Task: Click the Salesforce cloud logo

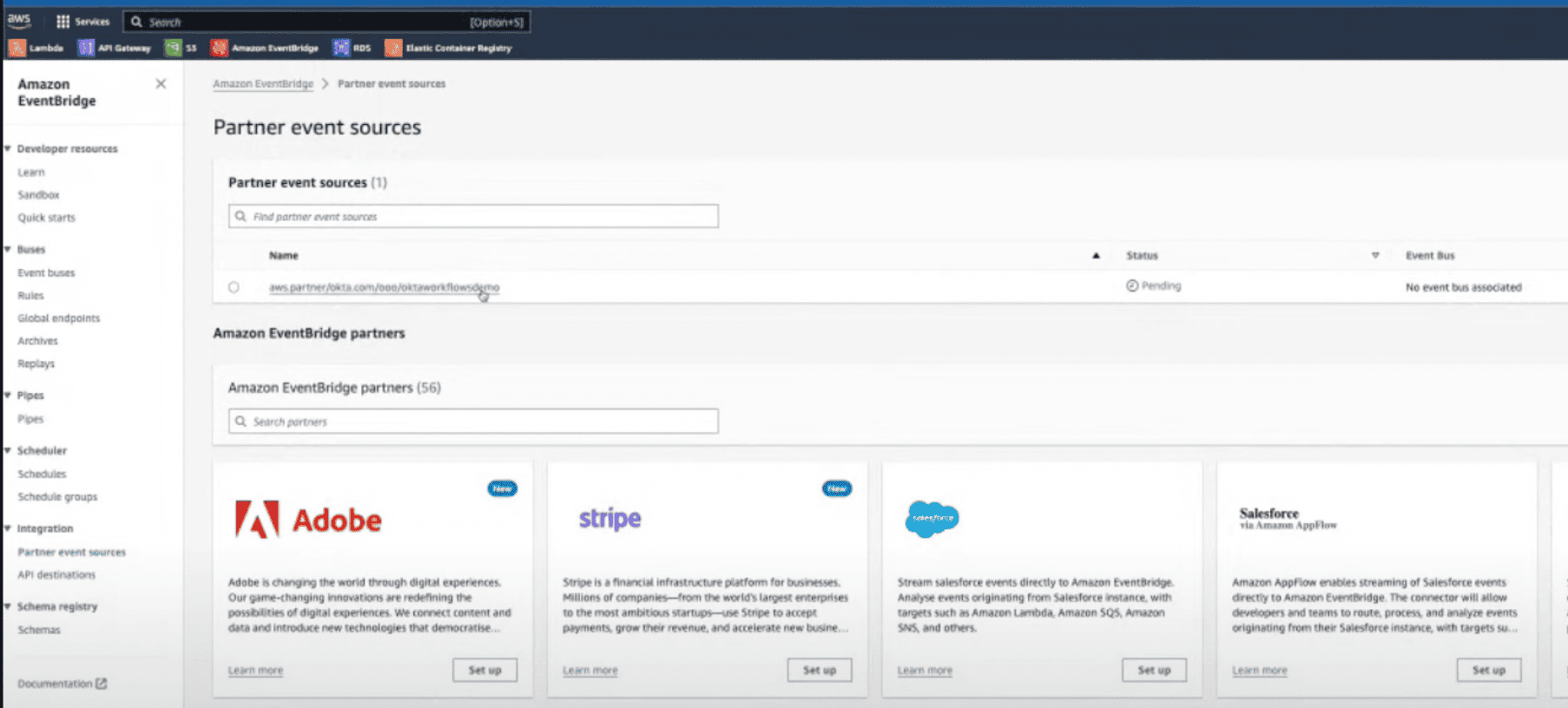Action: click(932, 519)
